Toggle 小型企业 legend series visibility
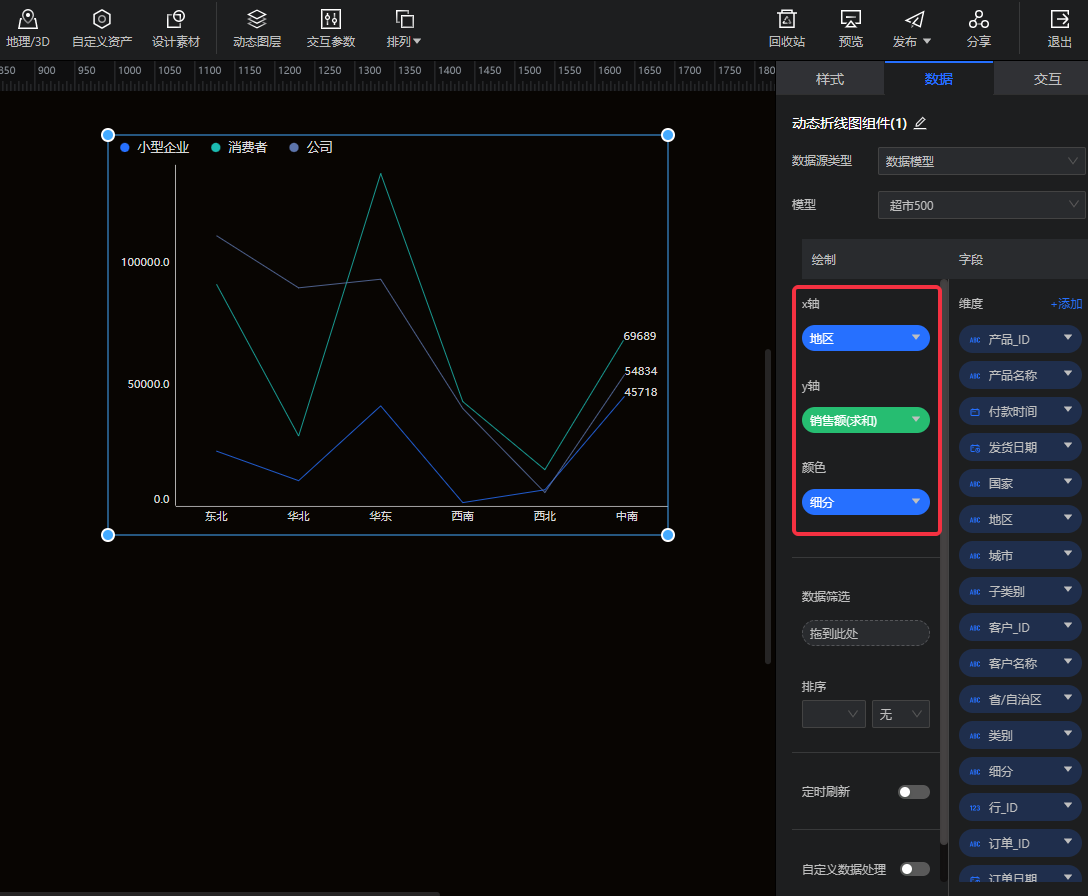Viewport: 1088px width, 896px height. point(155,147)
